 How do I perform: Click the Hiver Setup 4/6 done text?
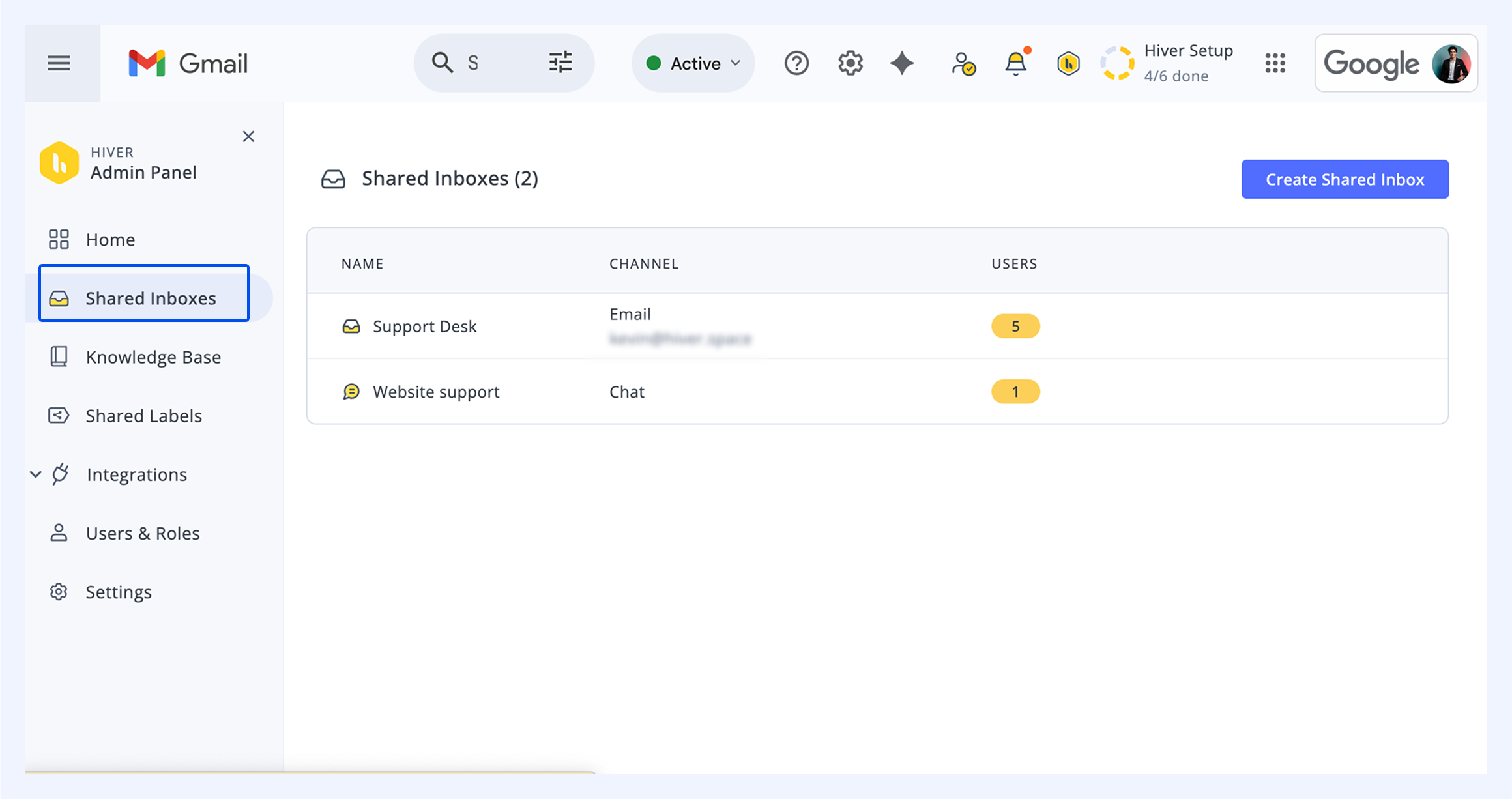[1189, 63]
